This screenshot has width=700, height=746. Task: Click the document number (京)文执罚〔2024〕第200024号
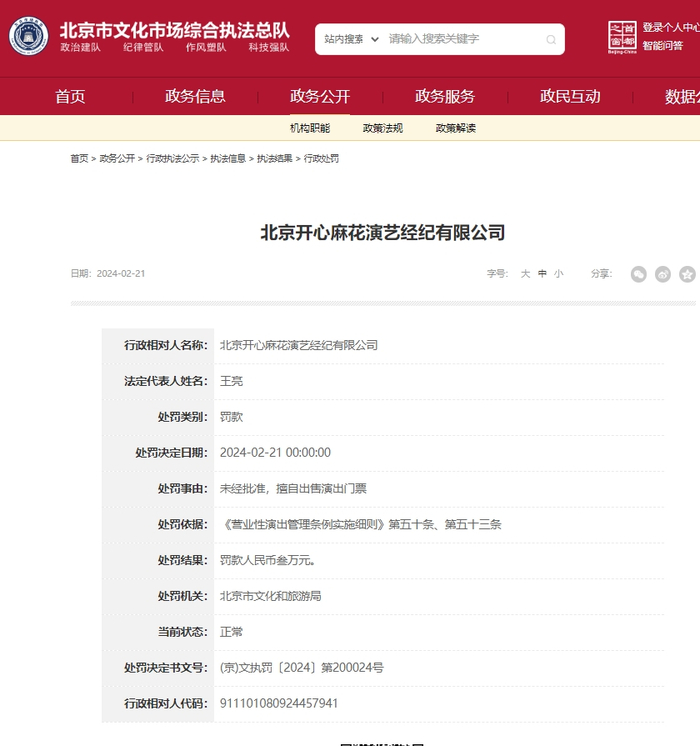pyautogui.click(x=302, y=667)
